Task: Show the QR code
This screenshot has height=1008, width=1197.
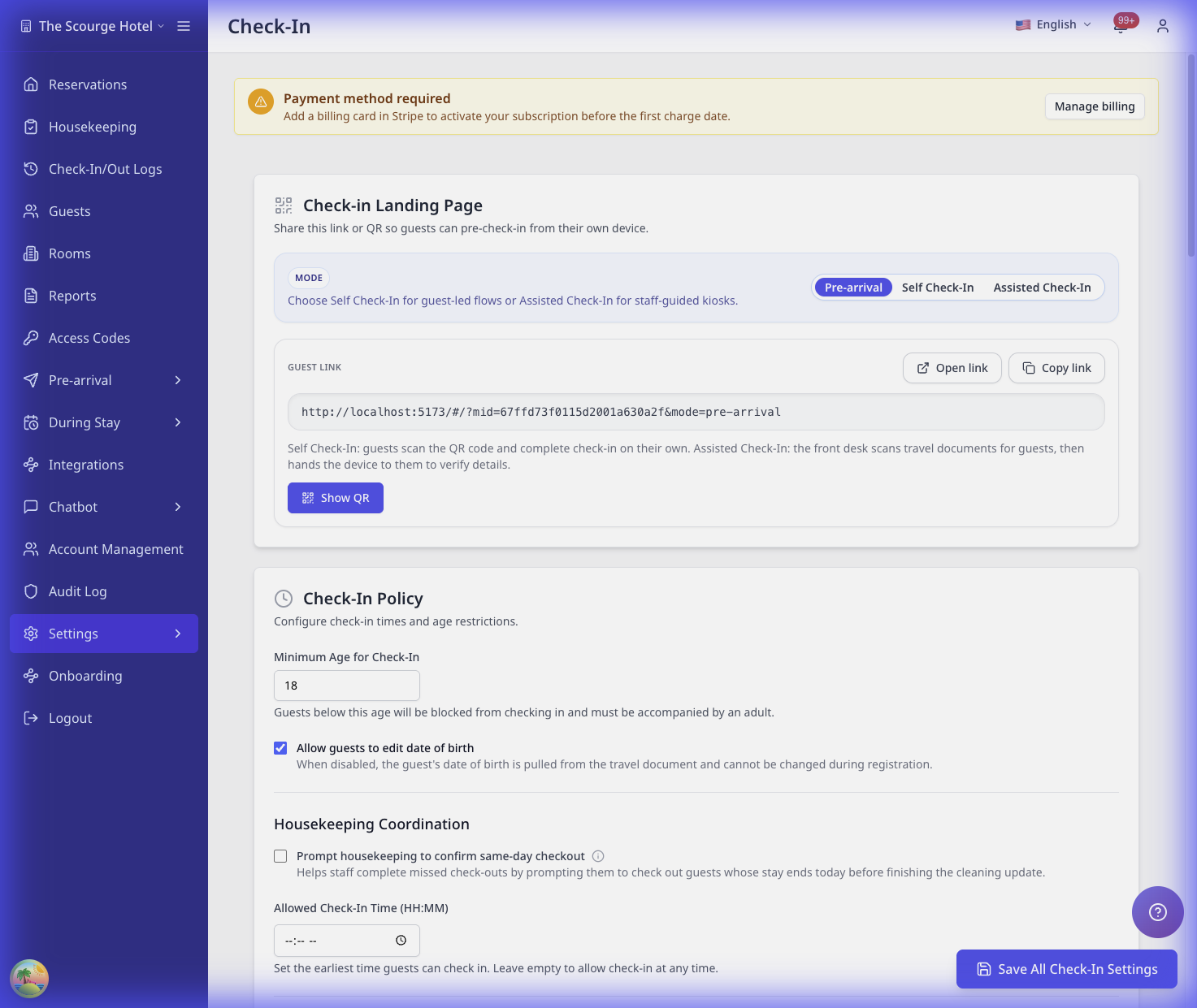Action: pos(335,498)
